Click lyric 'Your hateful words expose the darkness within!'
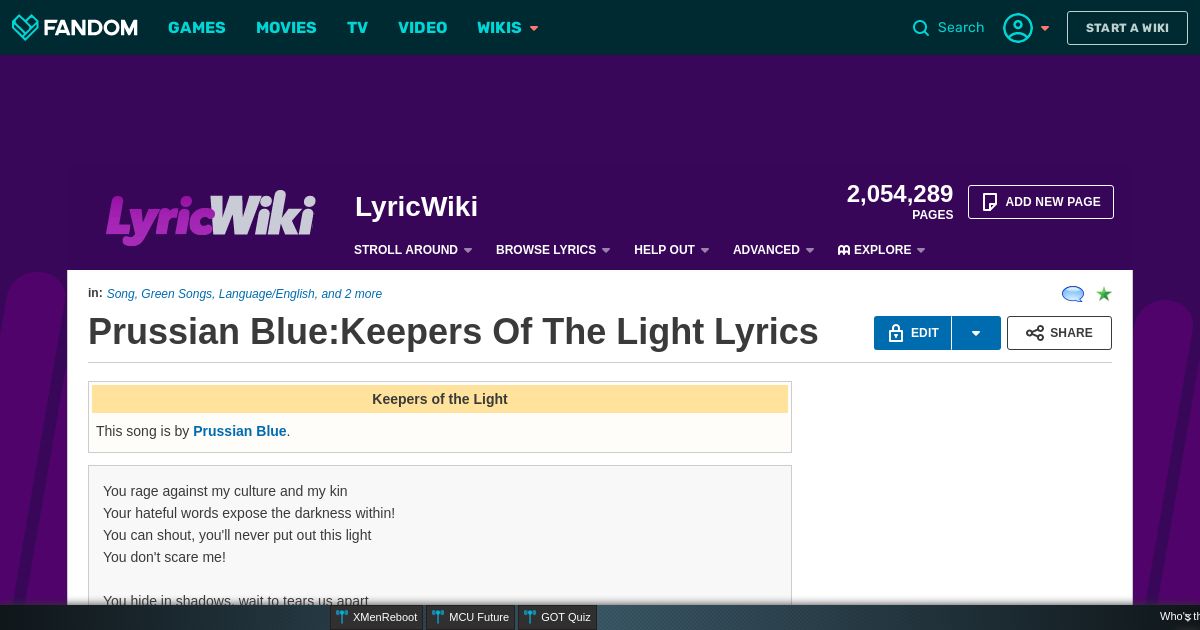The height and width of the screenshot is (630, 1200). pos(249,513)
